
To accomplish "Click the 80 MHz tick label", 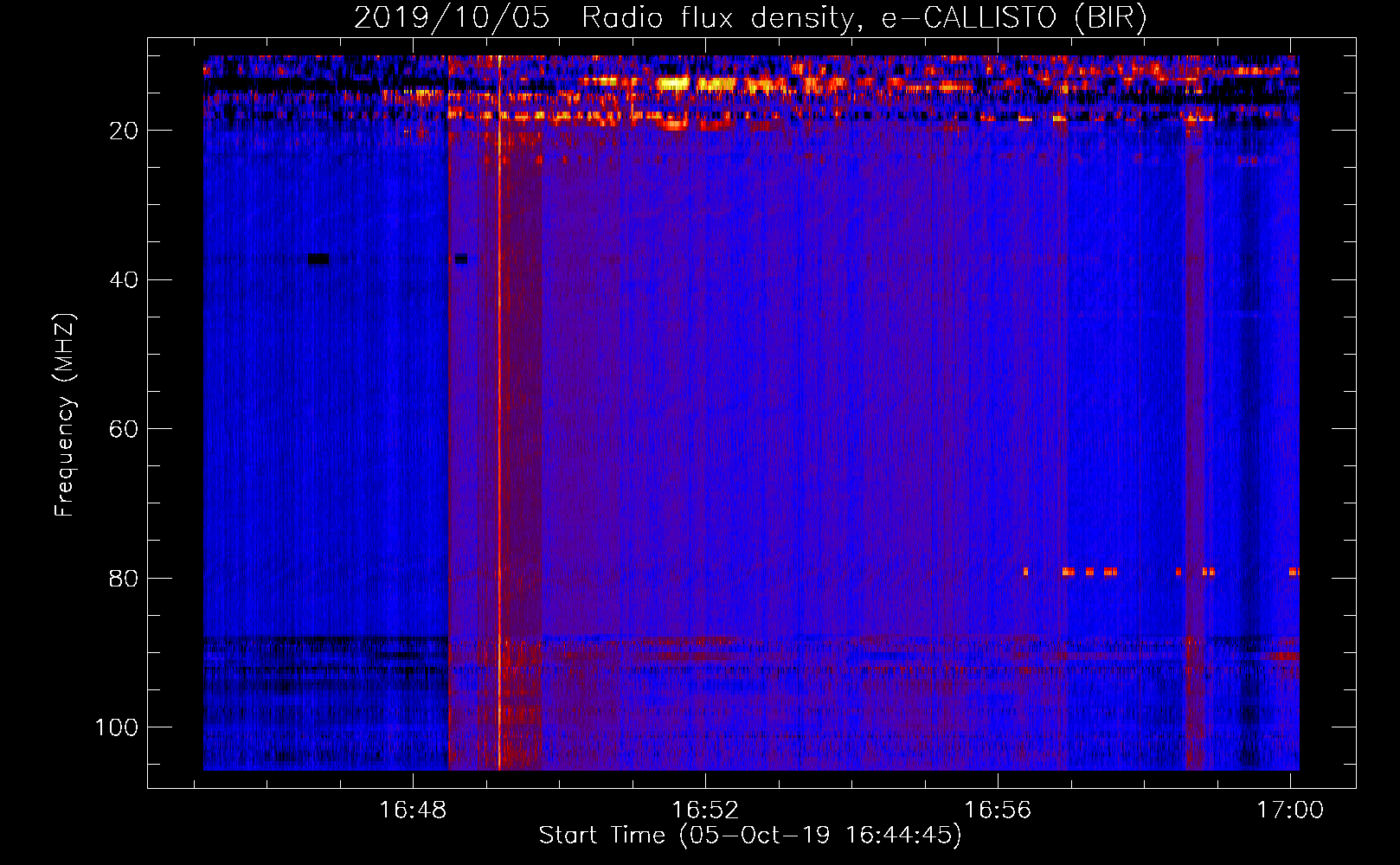I will pos(124,579).
